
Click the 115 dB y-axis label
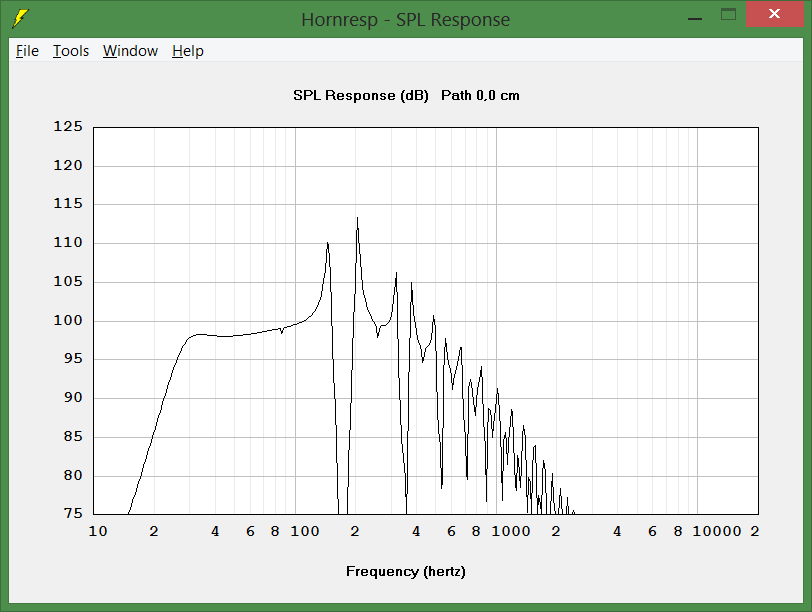click(68, 203)
